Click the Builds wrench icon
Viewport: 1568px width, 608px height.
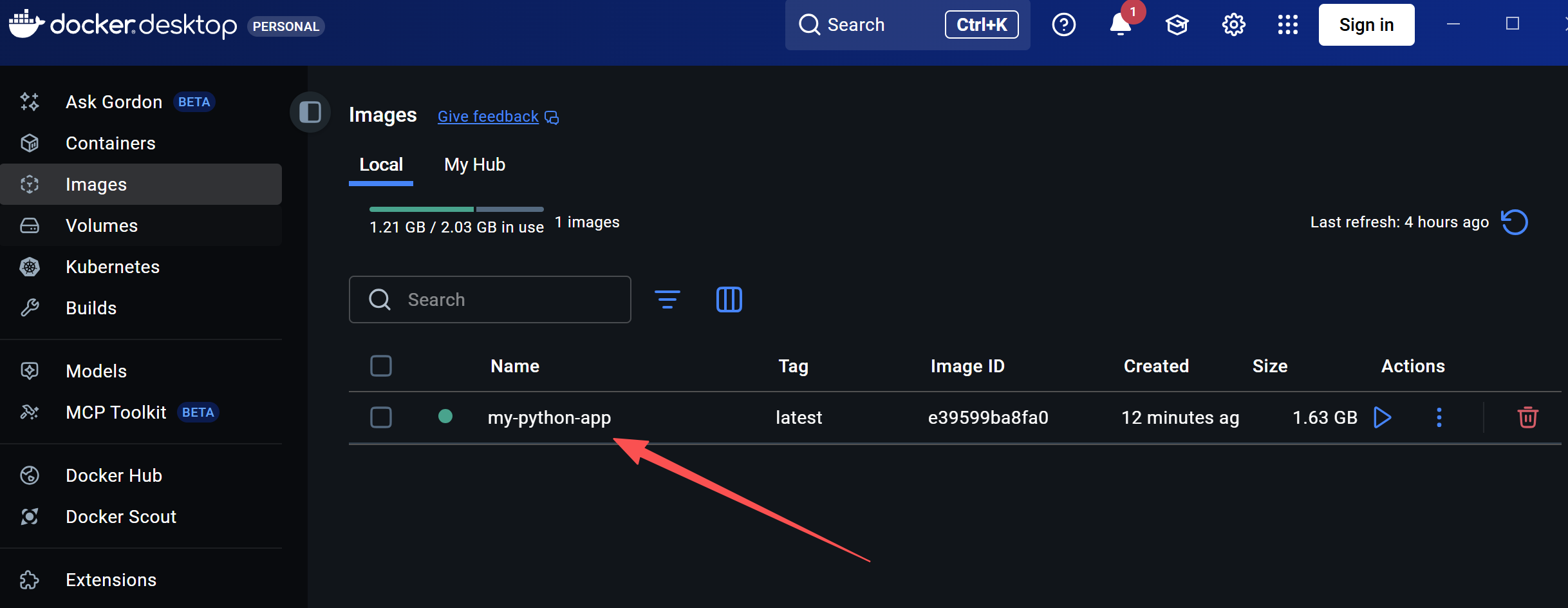tap(30, 308)
